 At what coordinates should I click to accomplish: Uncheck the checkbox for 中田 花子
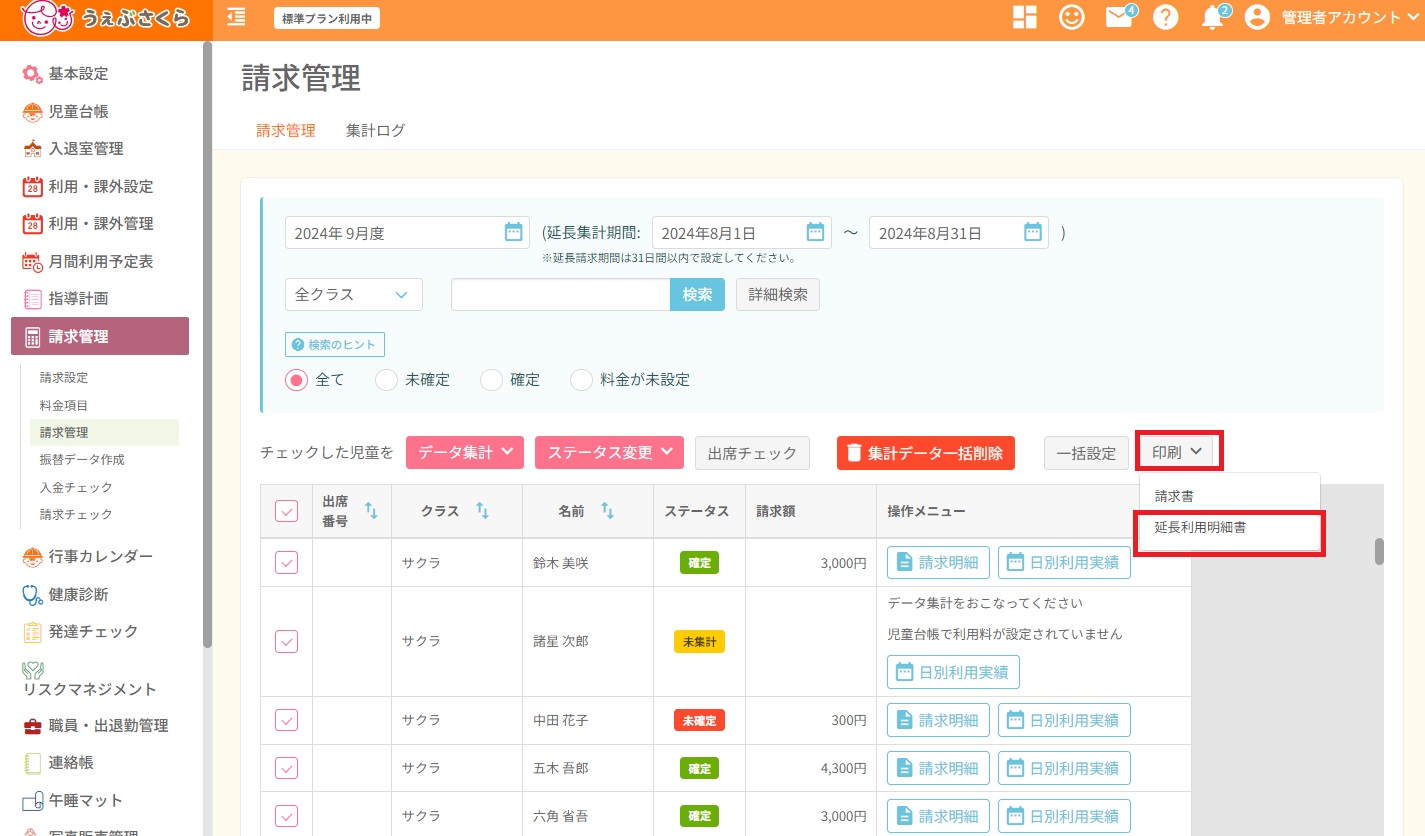pos(286,719)
